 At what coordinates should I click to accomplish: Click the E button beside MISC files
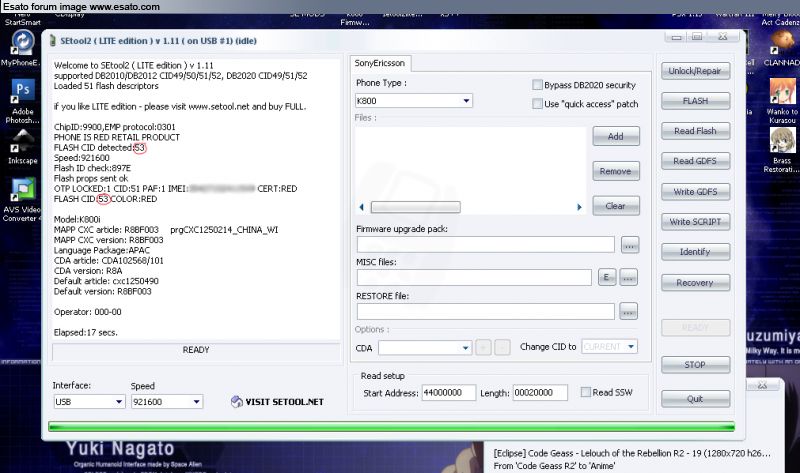(x=607, y=277)
